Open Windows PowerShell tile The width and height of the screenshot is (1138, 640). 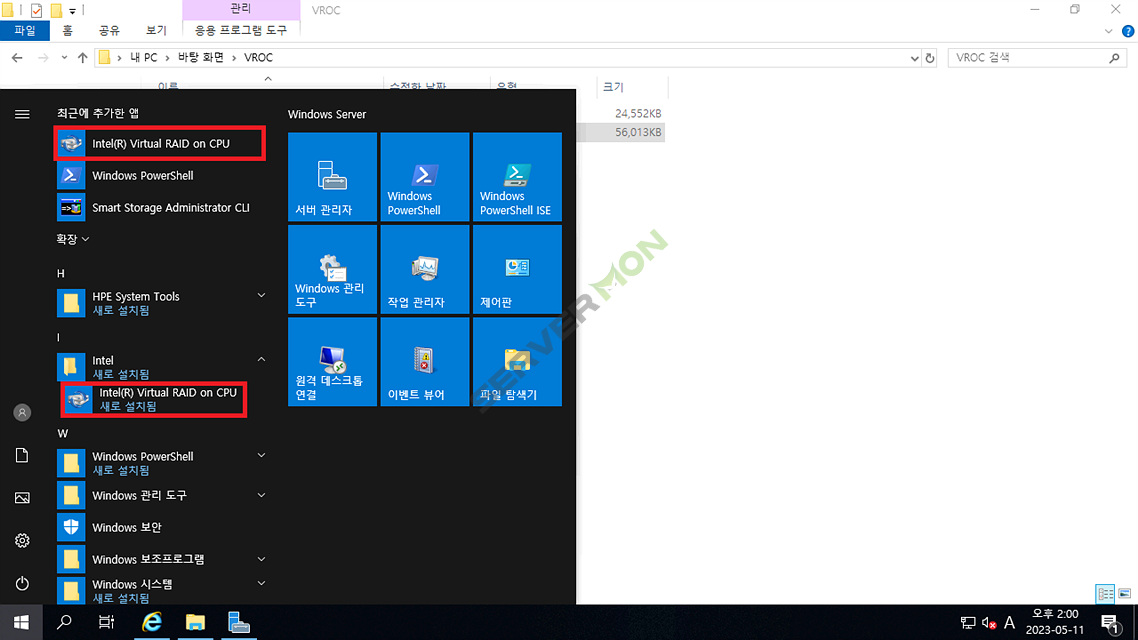pyautogui.click(x=425, y=176)
